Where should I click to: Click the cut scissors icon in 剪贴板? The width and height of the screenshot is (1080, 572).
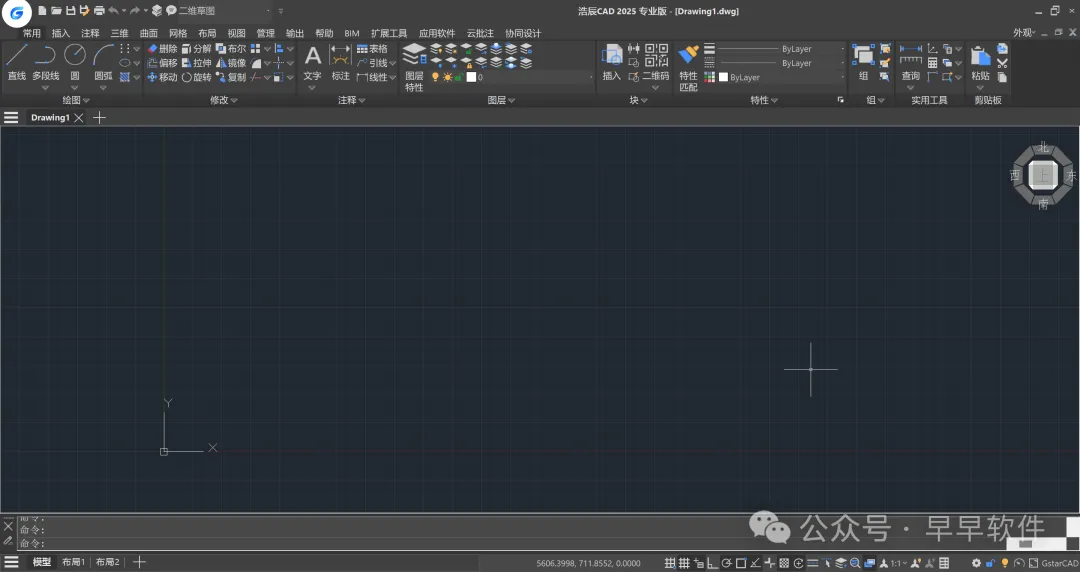coord(1002,63)
